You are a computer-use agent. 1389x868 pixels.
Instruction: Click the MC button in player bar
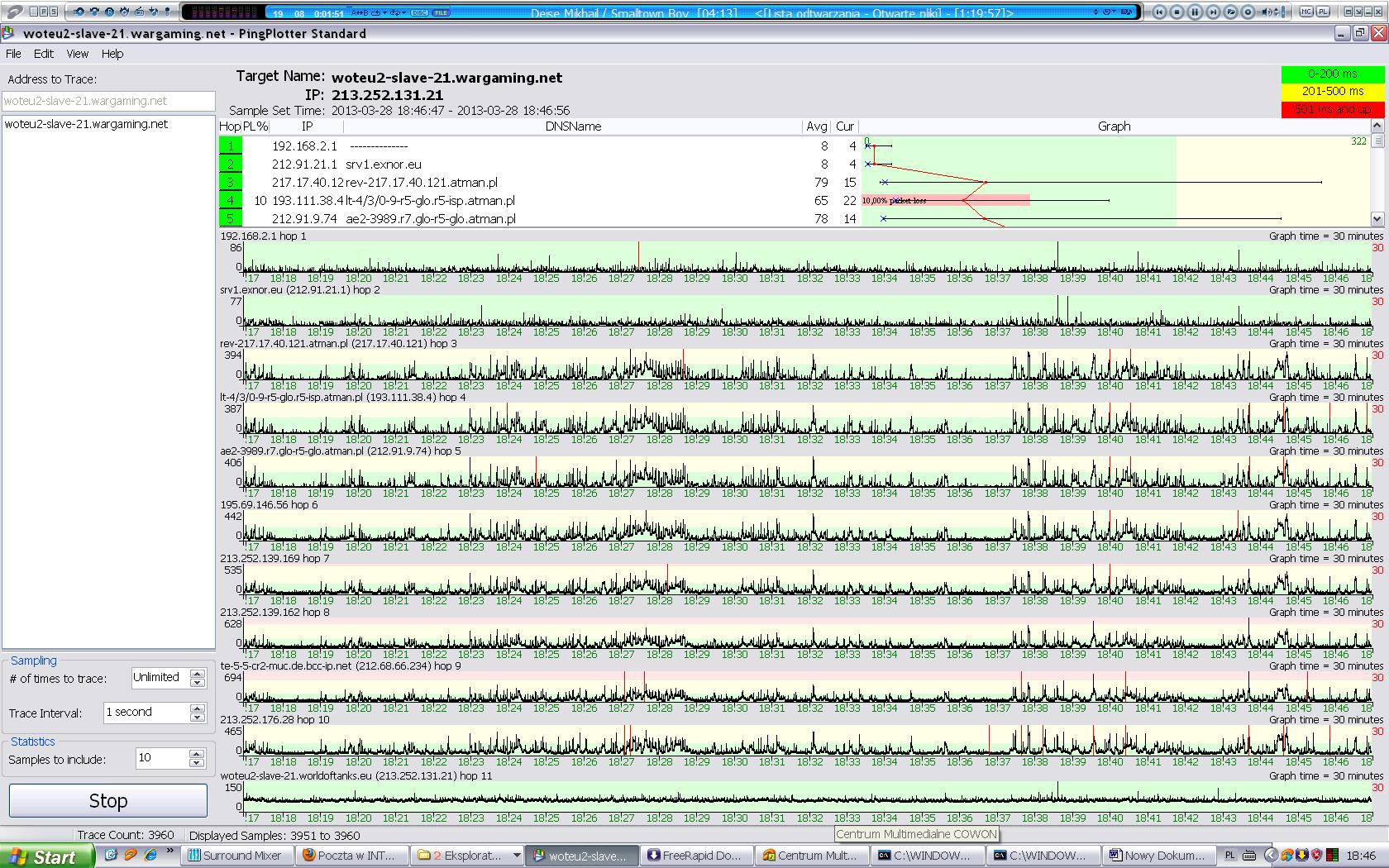coord(1306,12)
